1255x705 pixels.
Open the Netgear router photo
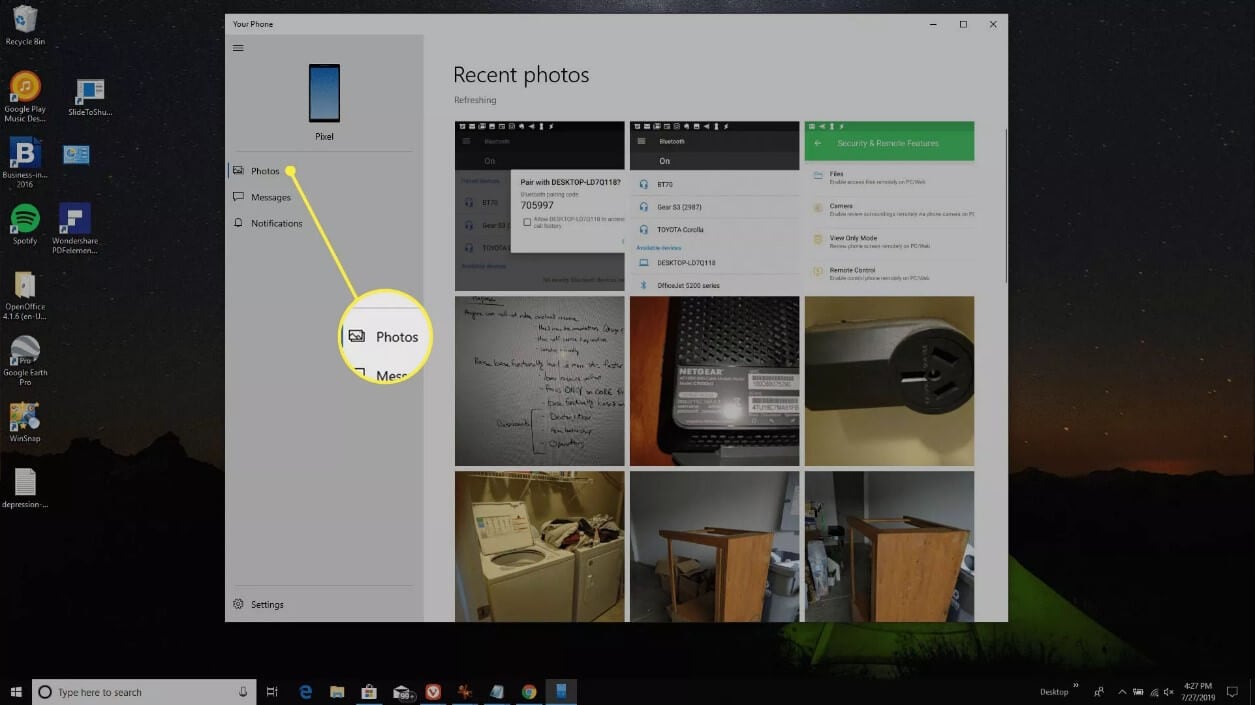714,381
